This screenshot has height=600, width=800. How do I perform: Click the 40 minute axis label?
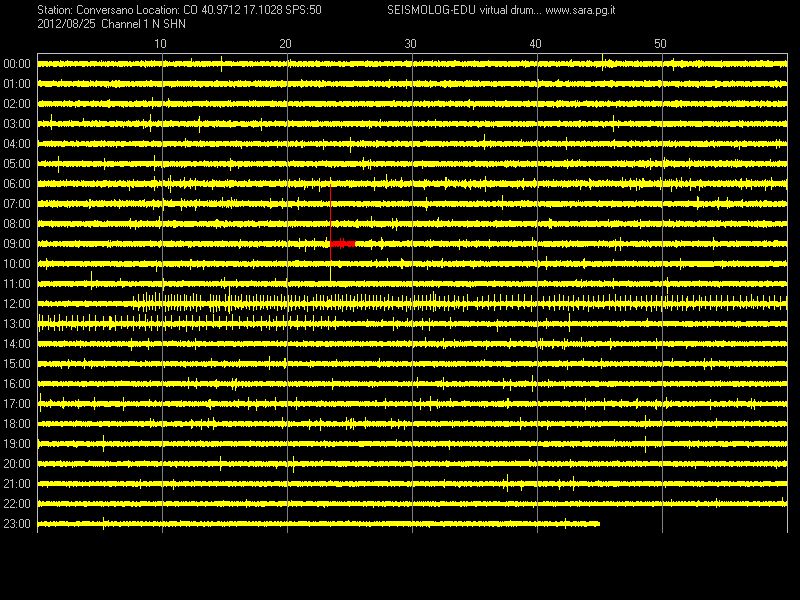tap(535, 44)
